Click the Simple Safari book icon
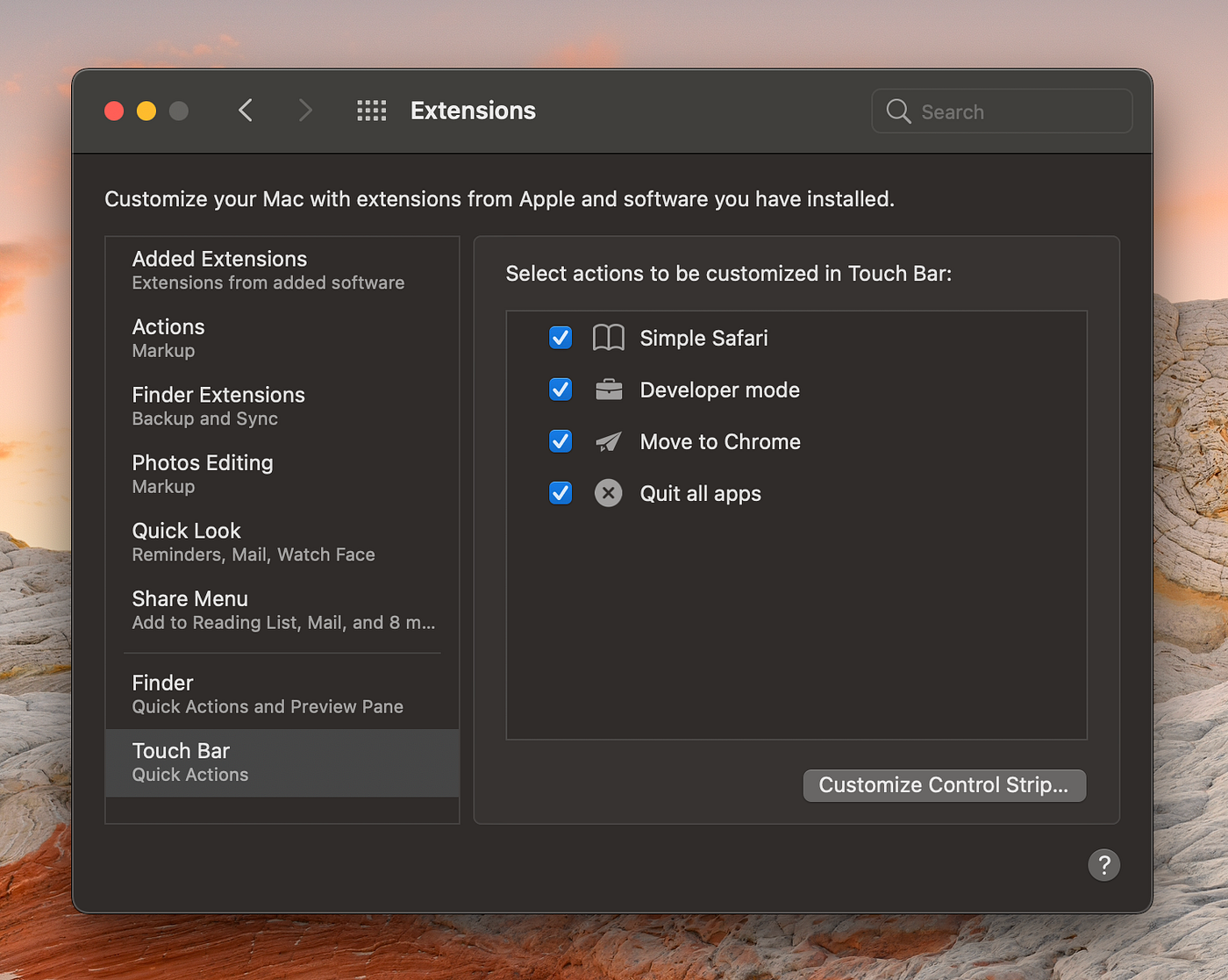The width and height of the screenshot is (1228, 980). pos(609,338)
